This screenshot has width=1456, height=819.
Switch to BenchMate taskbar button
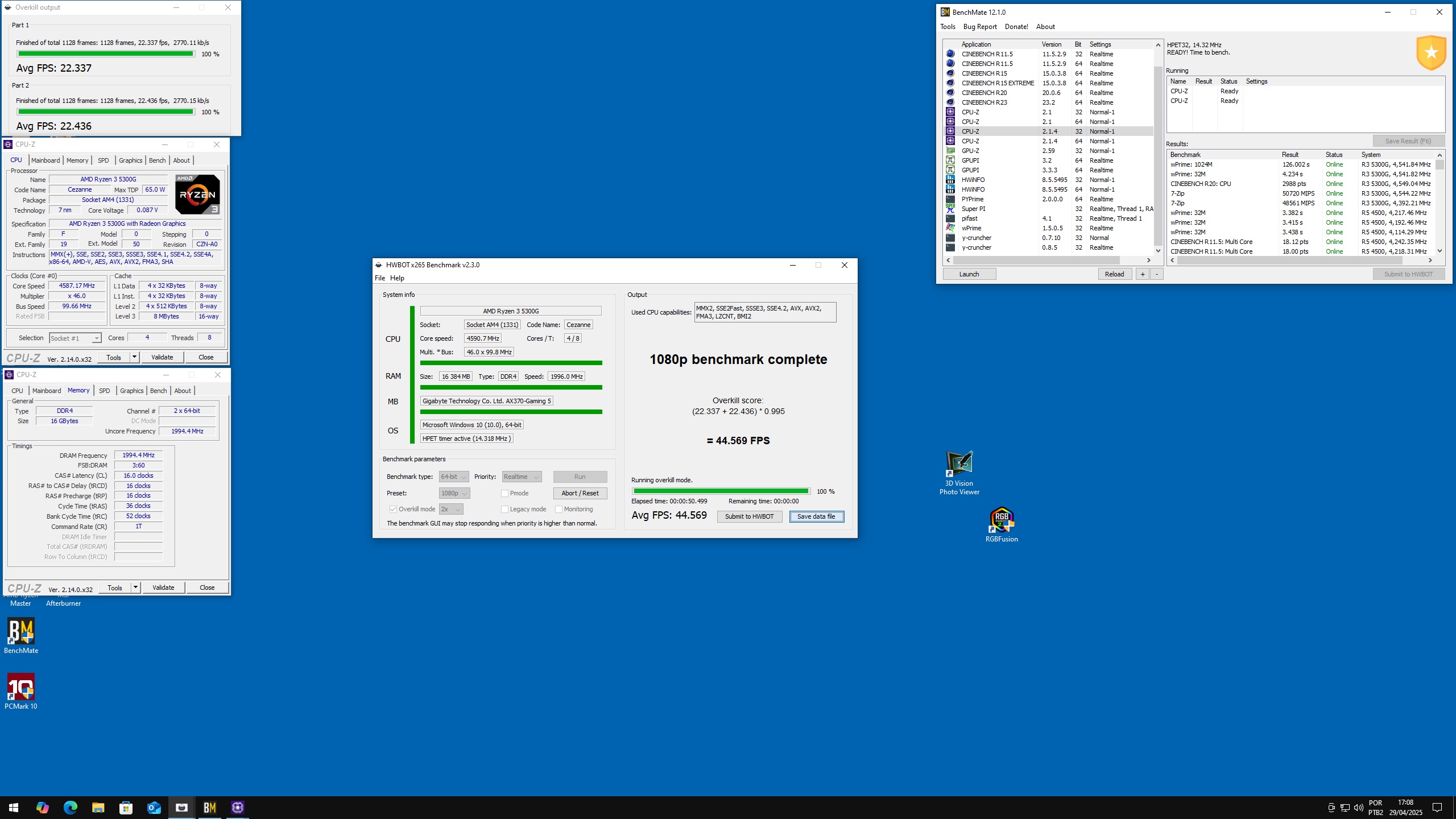click(209, 808)
